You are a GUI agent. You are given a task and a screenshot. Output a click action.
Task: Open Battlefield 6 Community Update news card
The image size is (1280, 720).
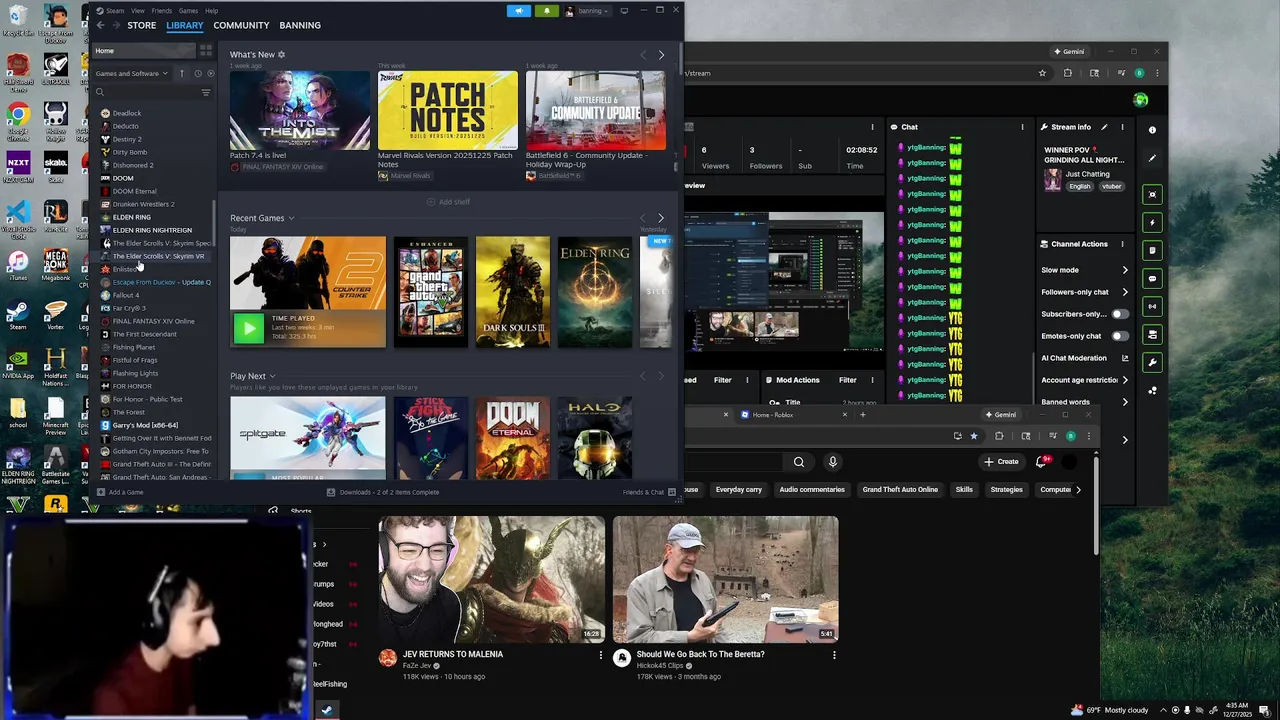[595, 110]
